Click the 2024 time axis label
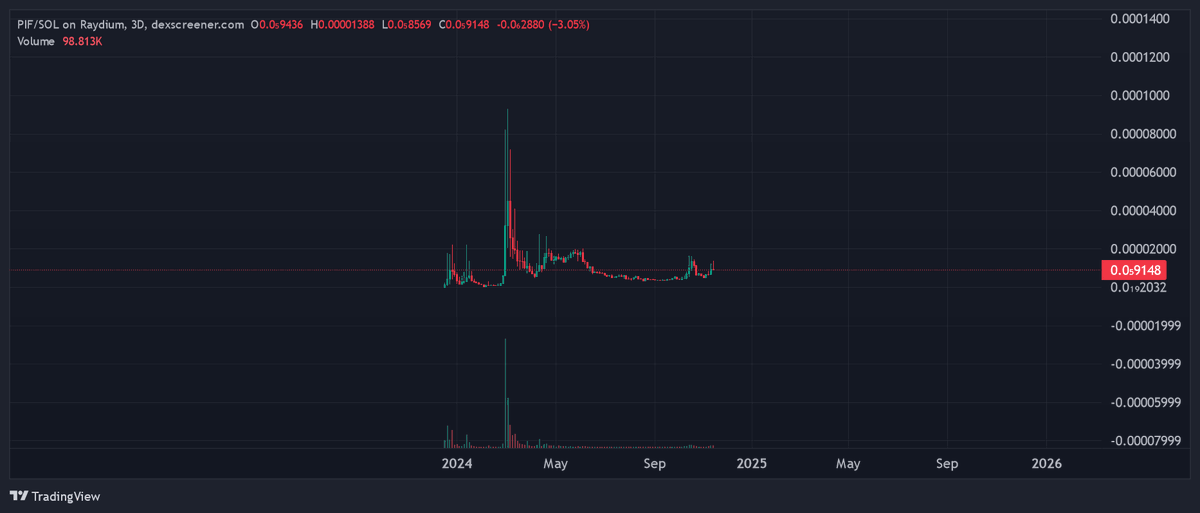1200x513 pixels. click(x=457, y=464)
